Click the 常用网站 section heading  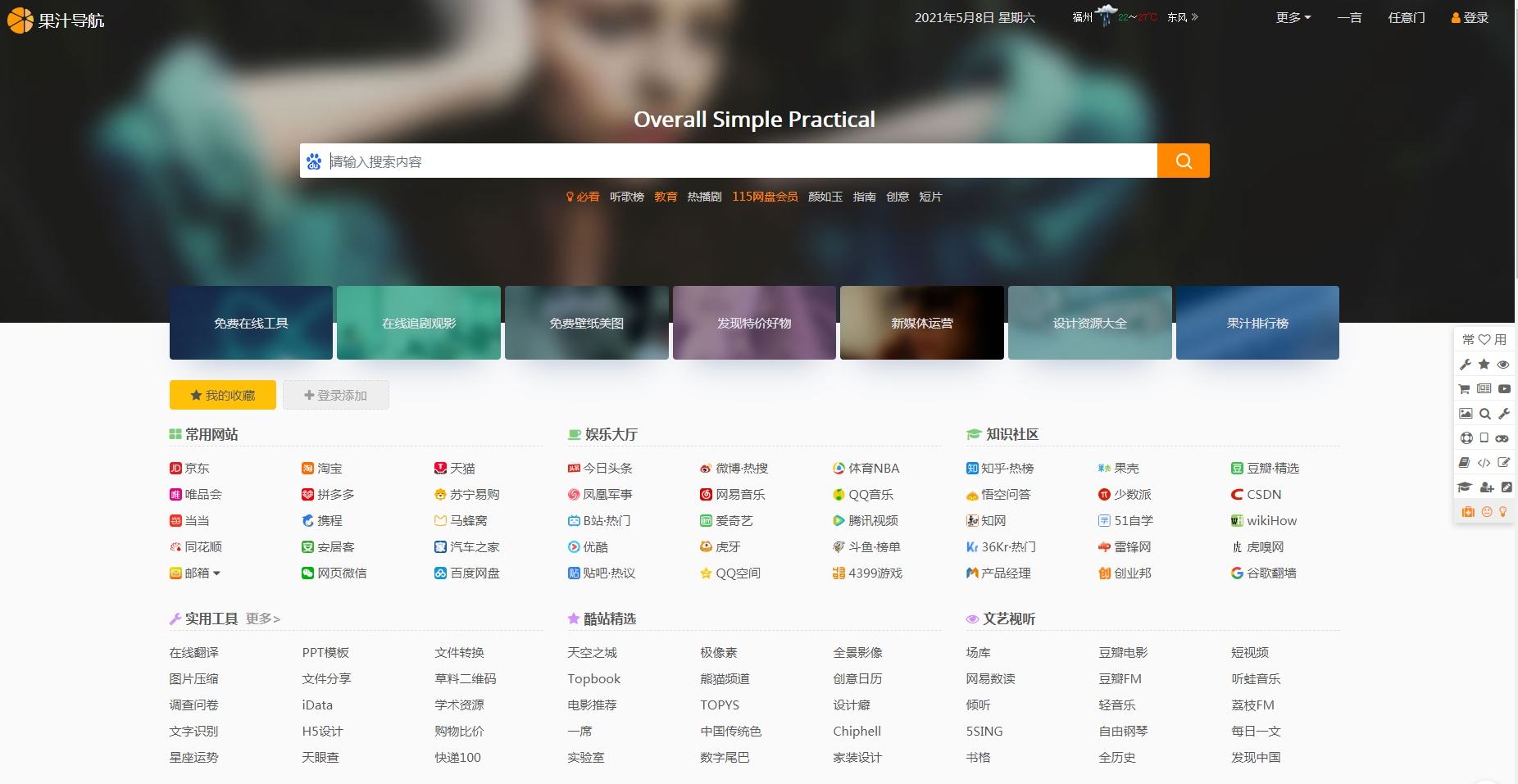point(211,434)
